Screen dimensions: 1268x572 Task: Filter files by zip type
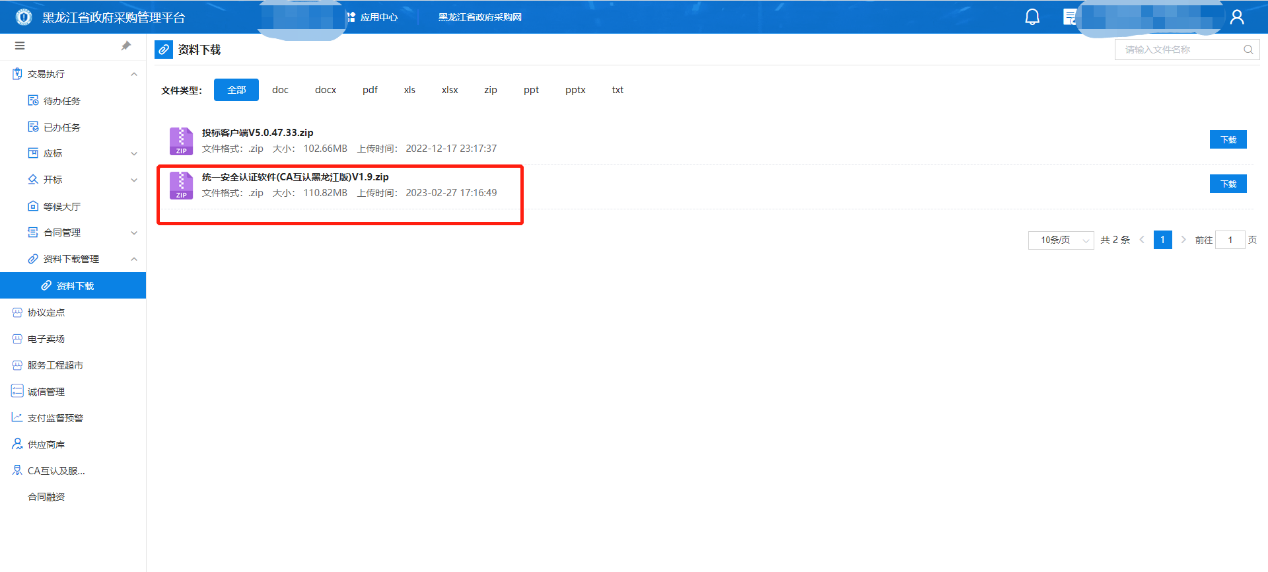coord(491,90)
